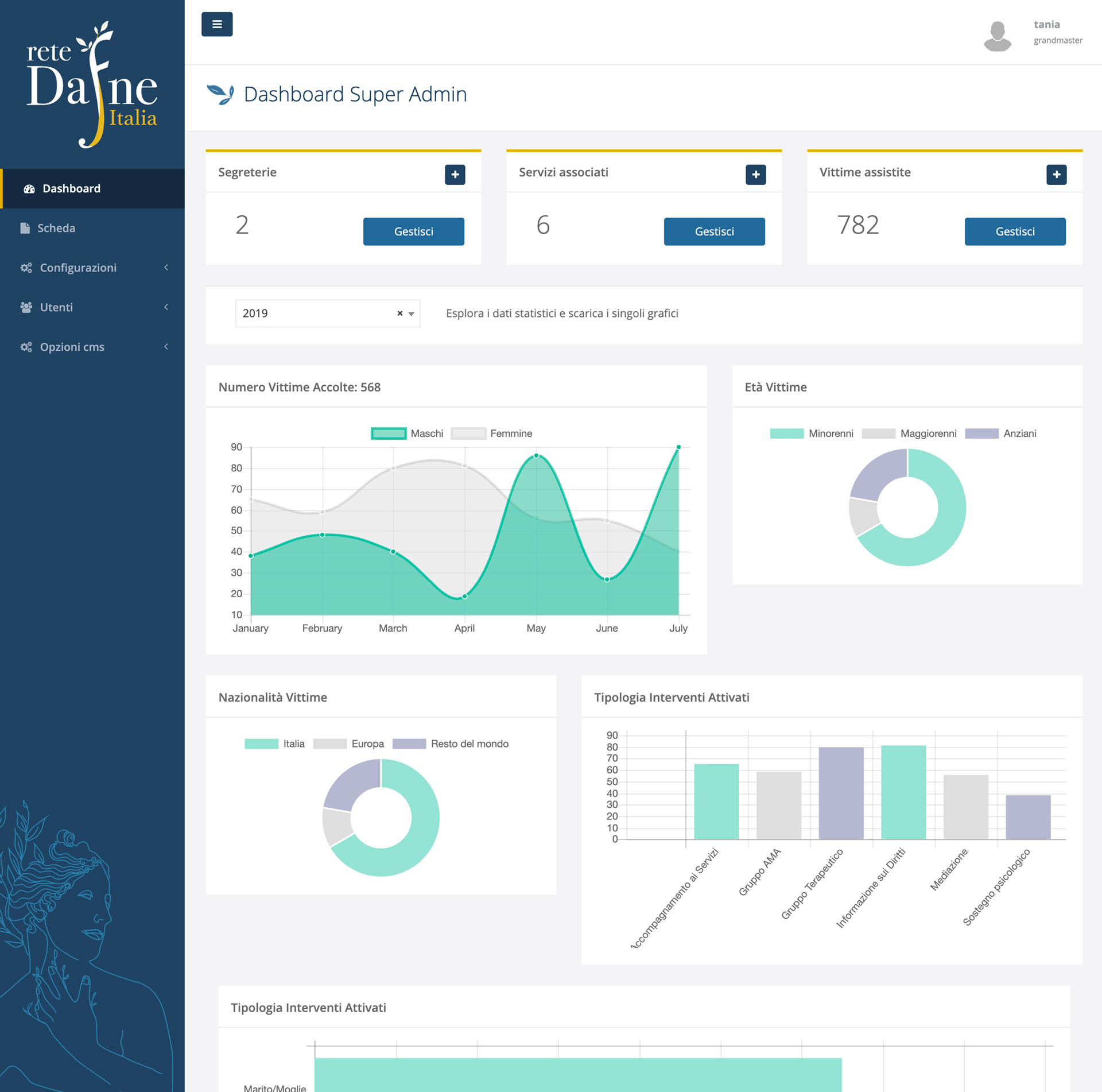
Task: Click the Europa grey segment in Nazionalità donut
Action: pos(337,827)
